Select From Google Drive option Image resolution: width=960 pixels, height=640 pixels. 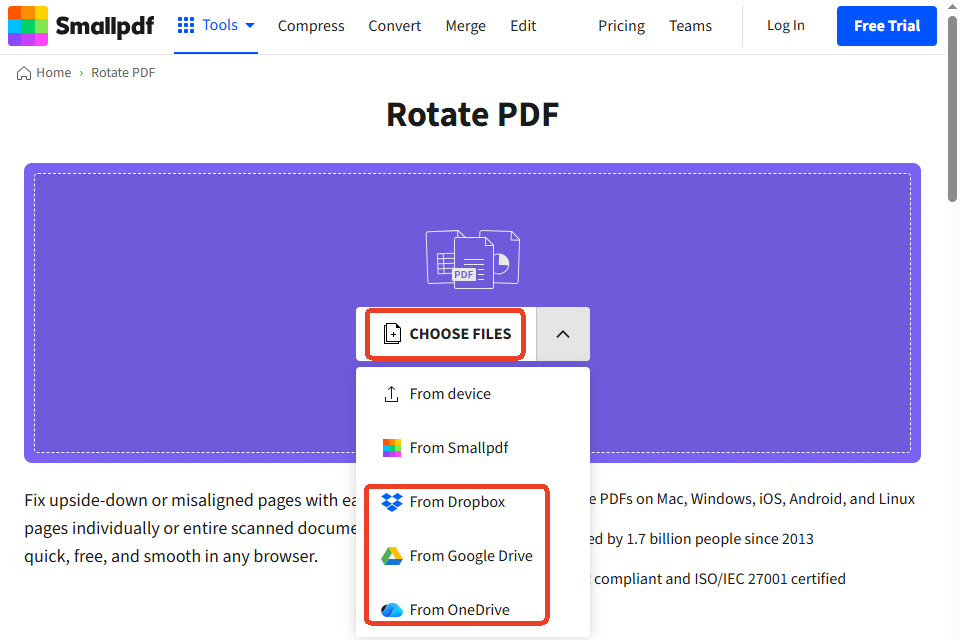pyautogui.click(x=473, y=555)
